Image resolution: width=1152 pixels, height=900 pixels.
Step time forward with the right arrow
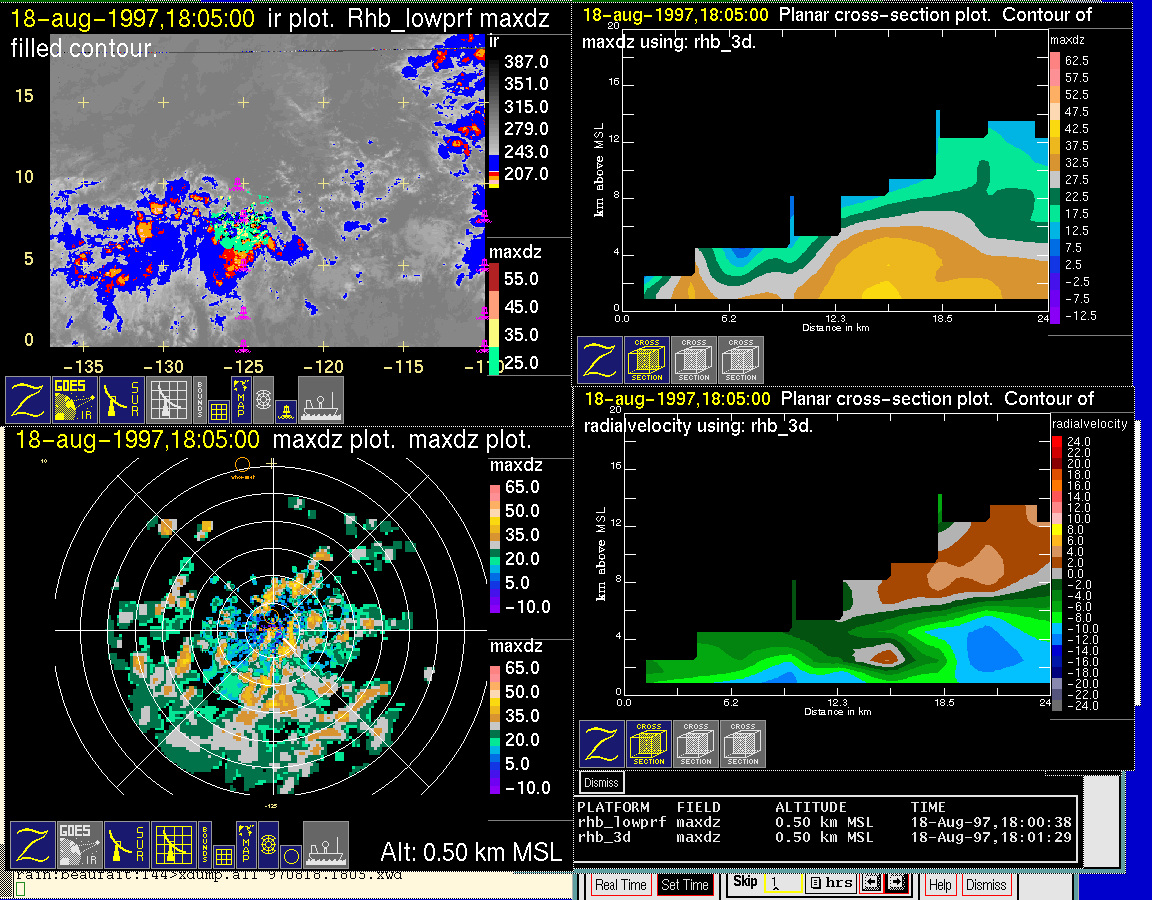coord(896,884)
